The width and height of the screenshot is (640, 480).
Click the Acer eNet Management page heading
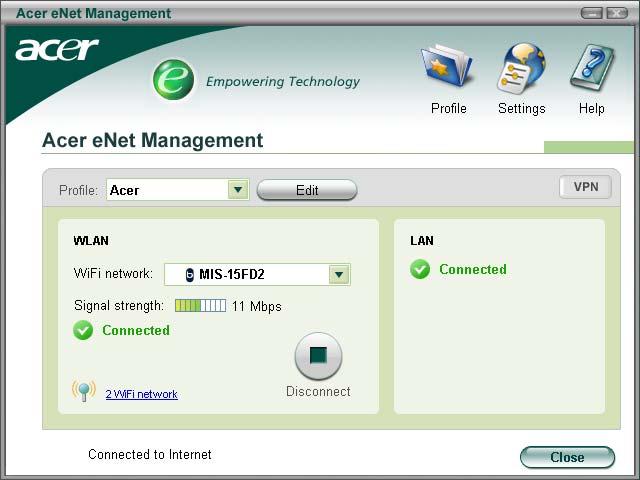(153, 140)
